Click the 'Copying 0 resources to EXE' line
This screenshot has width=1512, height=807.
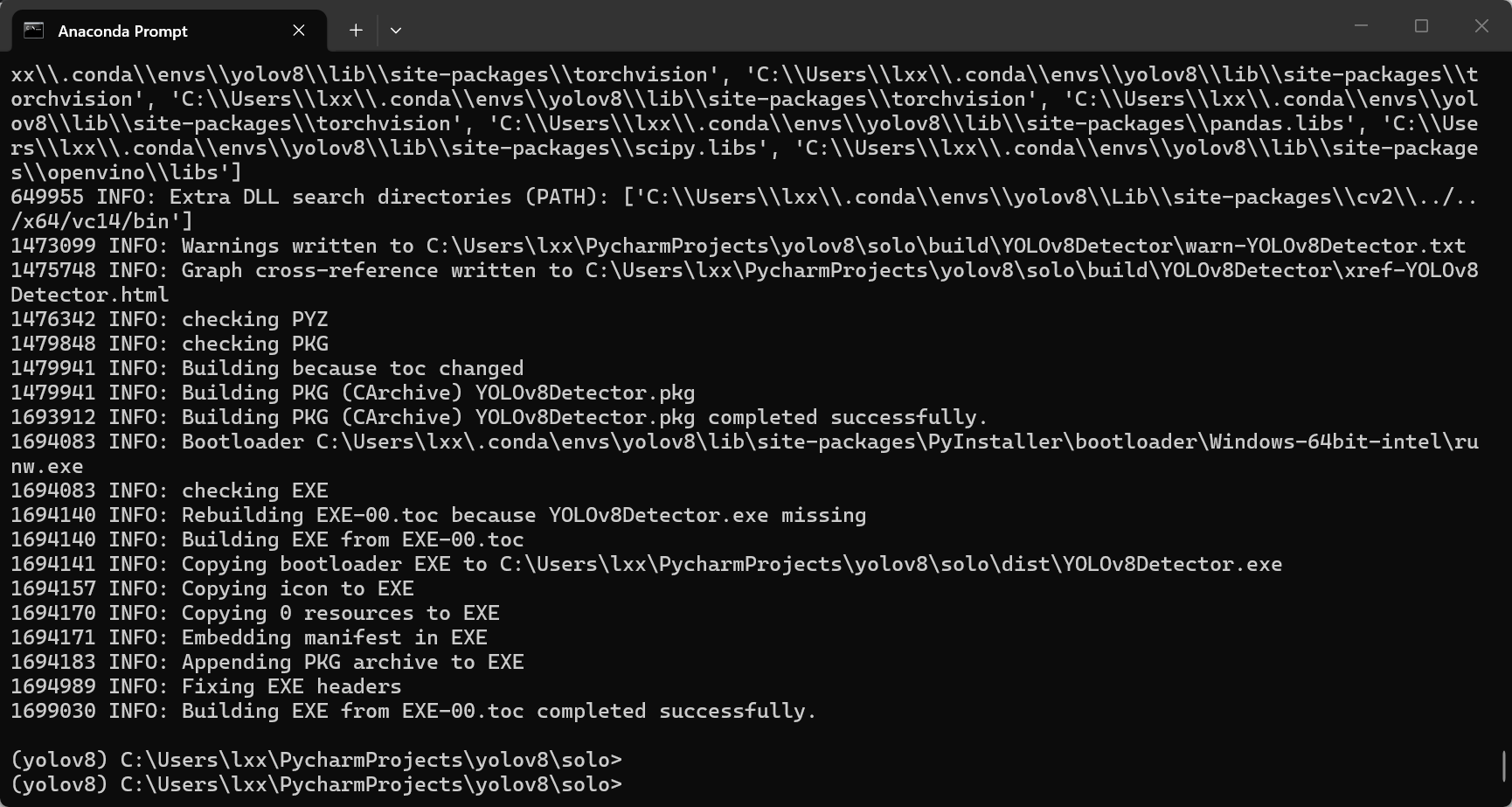point(255,613)
